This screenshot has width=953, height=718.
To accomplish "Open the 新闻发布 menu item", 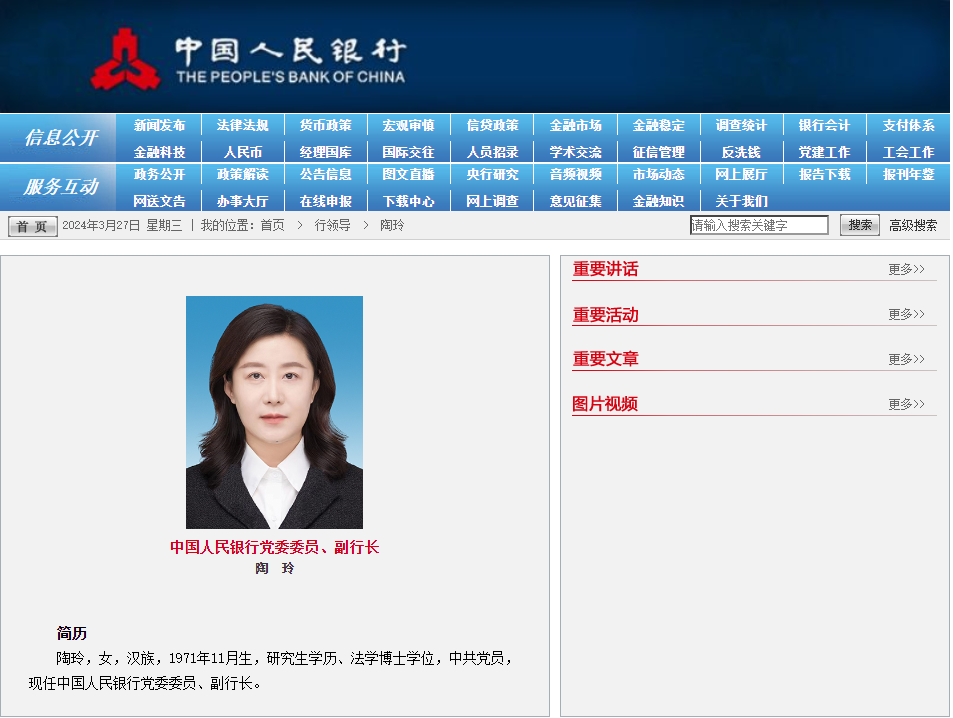I will [159, 125].
